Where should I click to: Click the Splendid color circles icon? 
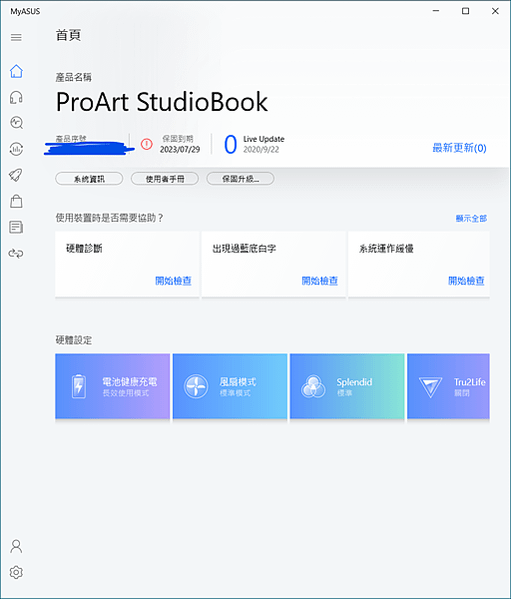tap(313, 386)
